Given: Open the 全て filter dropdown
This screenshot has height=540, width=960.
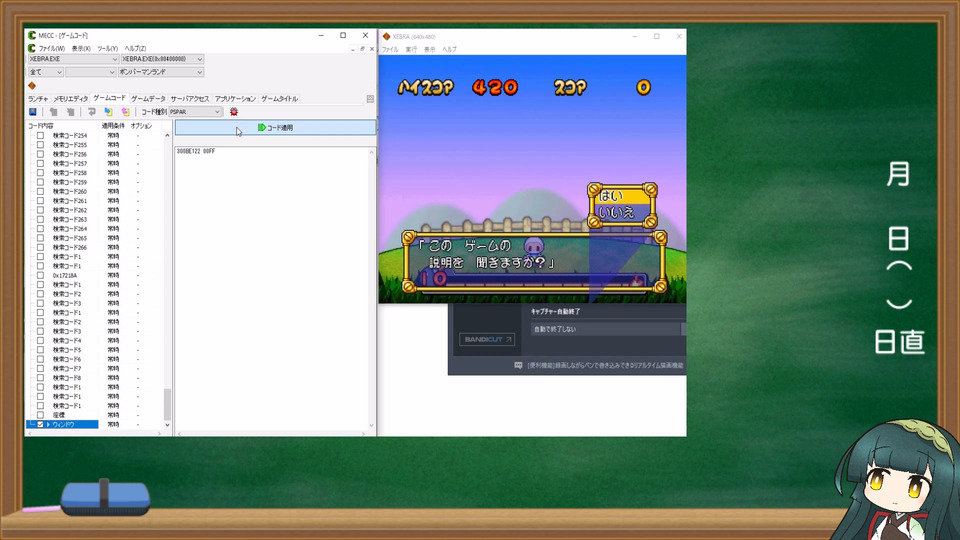Looking at the screenshot, I should click(x=45, y=72).
